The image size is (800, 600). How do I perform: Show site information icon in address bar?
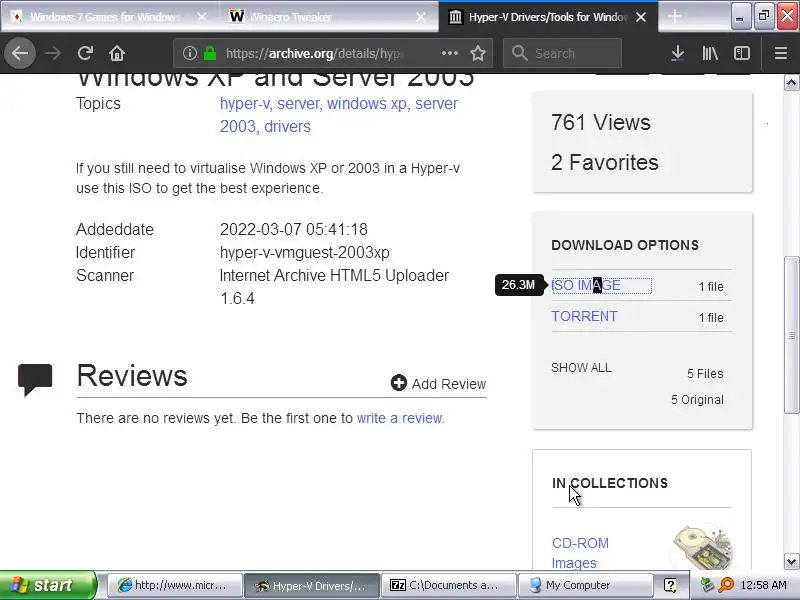tap(190, 53)
